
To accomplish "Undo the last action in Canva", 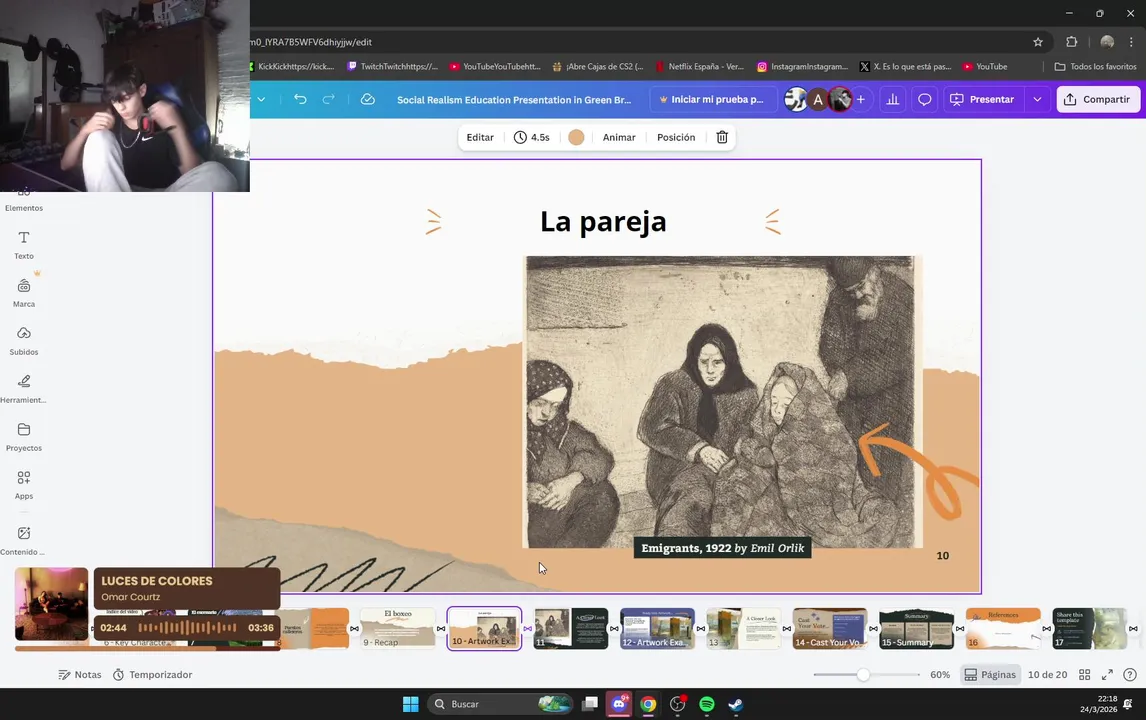I will tap(300, 99).
